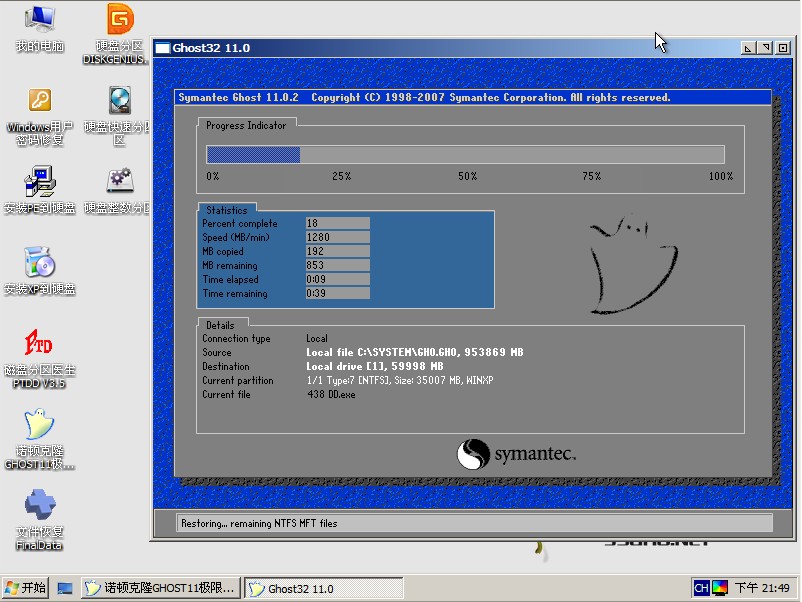The image size is (802, 602).
Task: Select the Windows用户密码修复 key icon
Action: point(39,100)
